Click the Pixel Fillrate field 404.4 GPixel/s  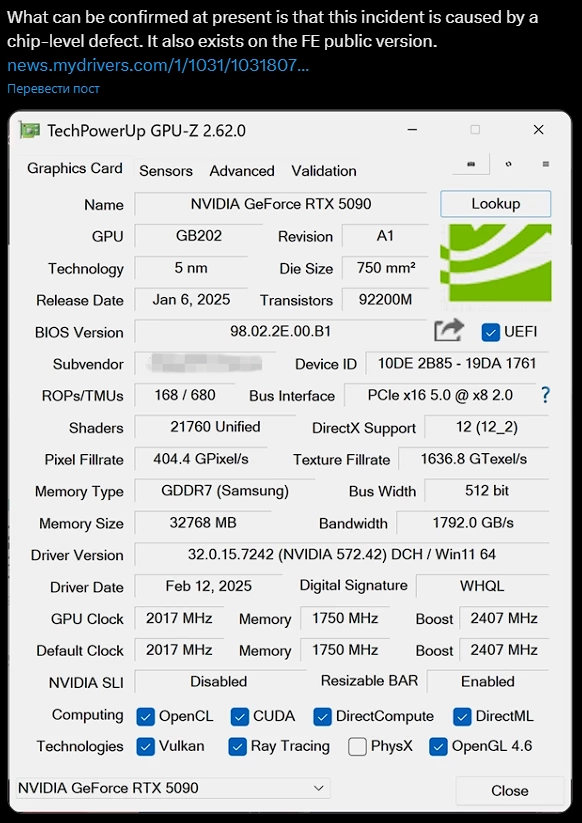coord(200,459)
